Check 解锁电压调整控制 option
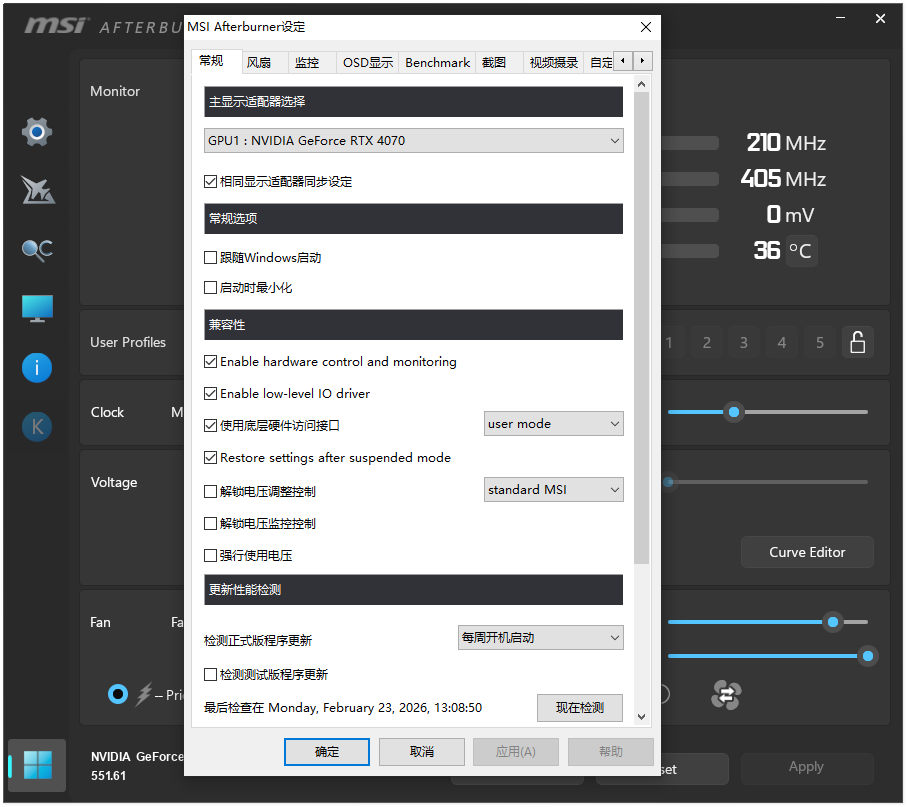The image size is (907, 807). pyautogui.click(x=209, y=490)
